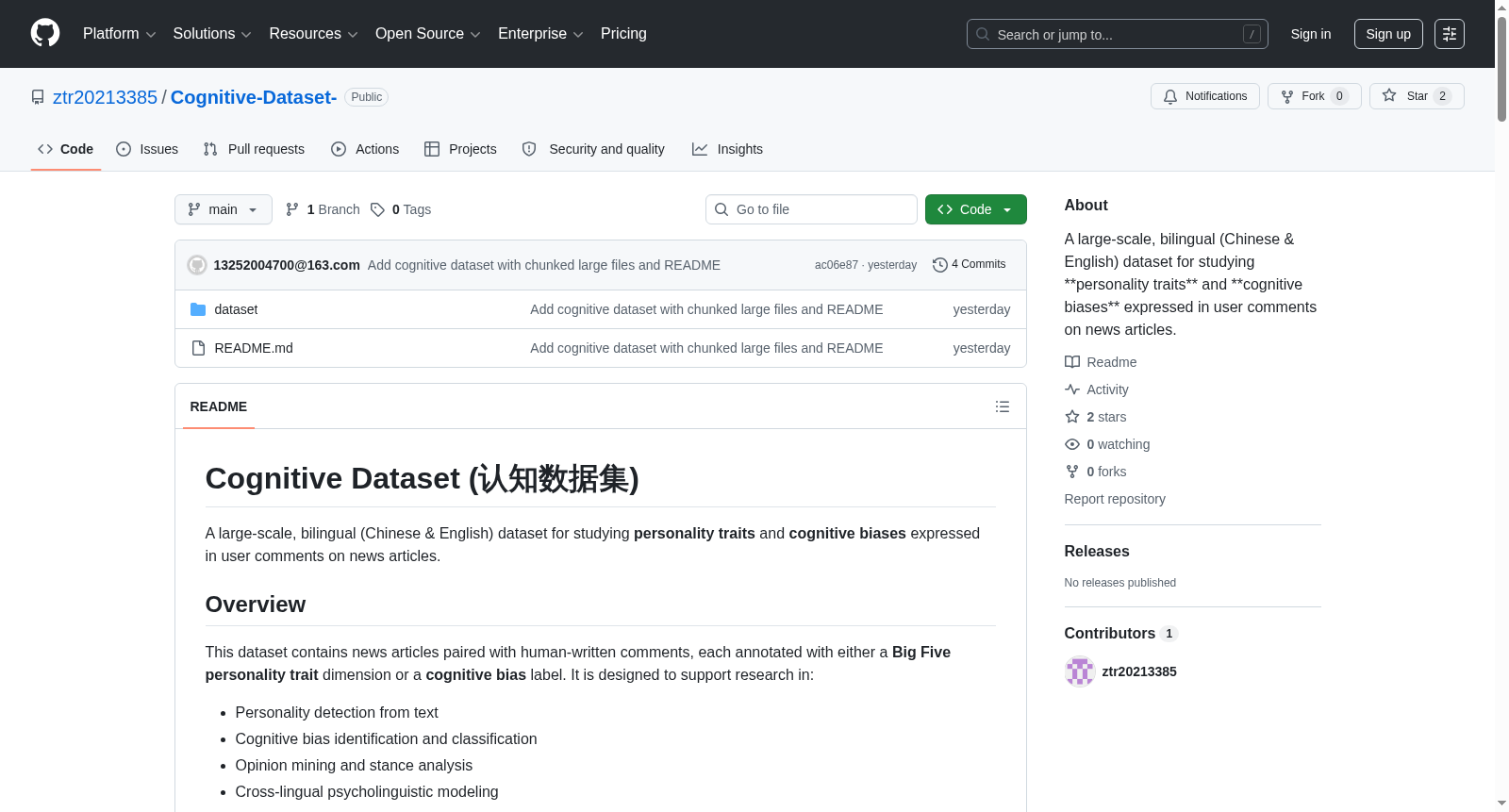1509x812 pixels.
Task: Click the Notifications bell button
Action: coord(1204,96)
